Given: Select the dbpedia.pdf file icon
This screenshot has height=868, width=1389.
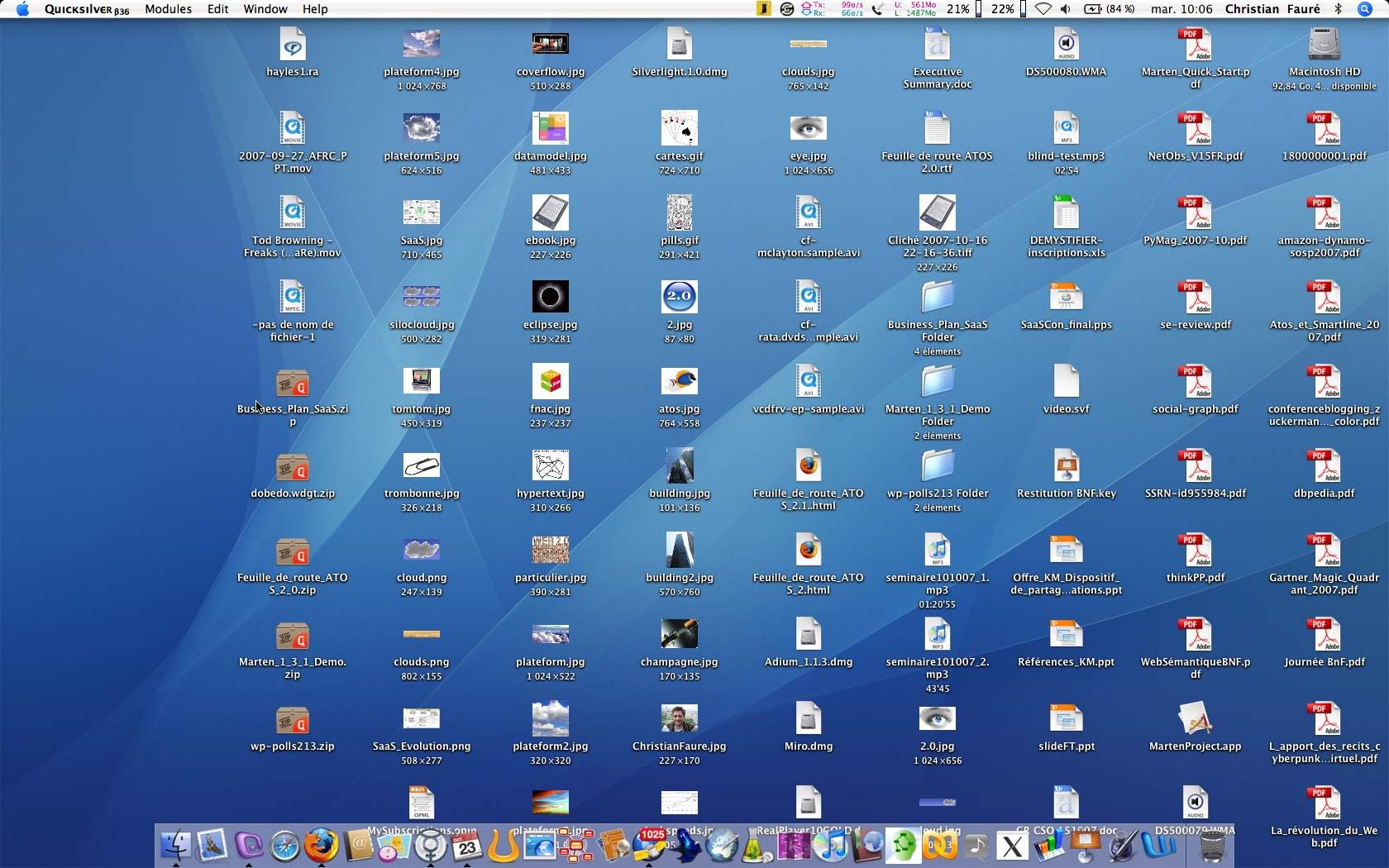Looking at the screenshot, I should pyautogui.click(x=1324, y=466).
